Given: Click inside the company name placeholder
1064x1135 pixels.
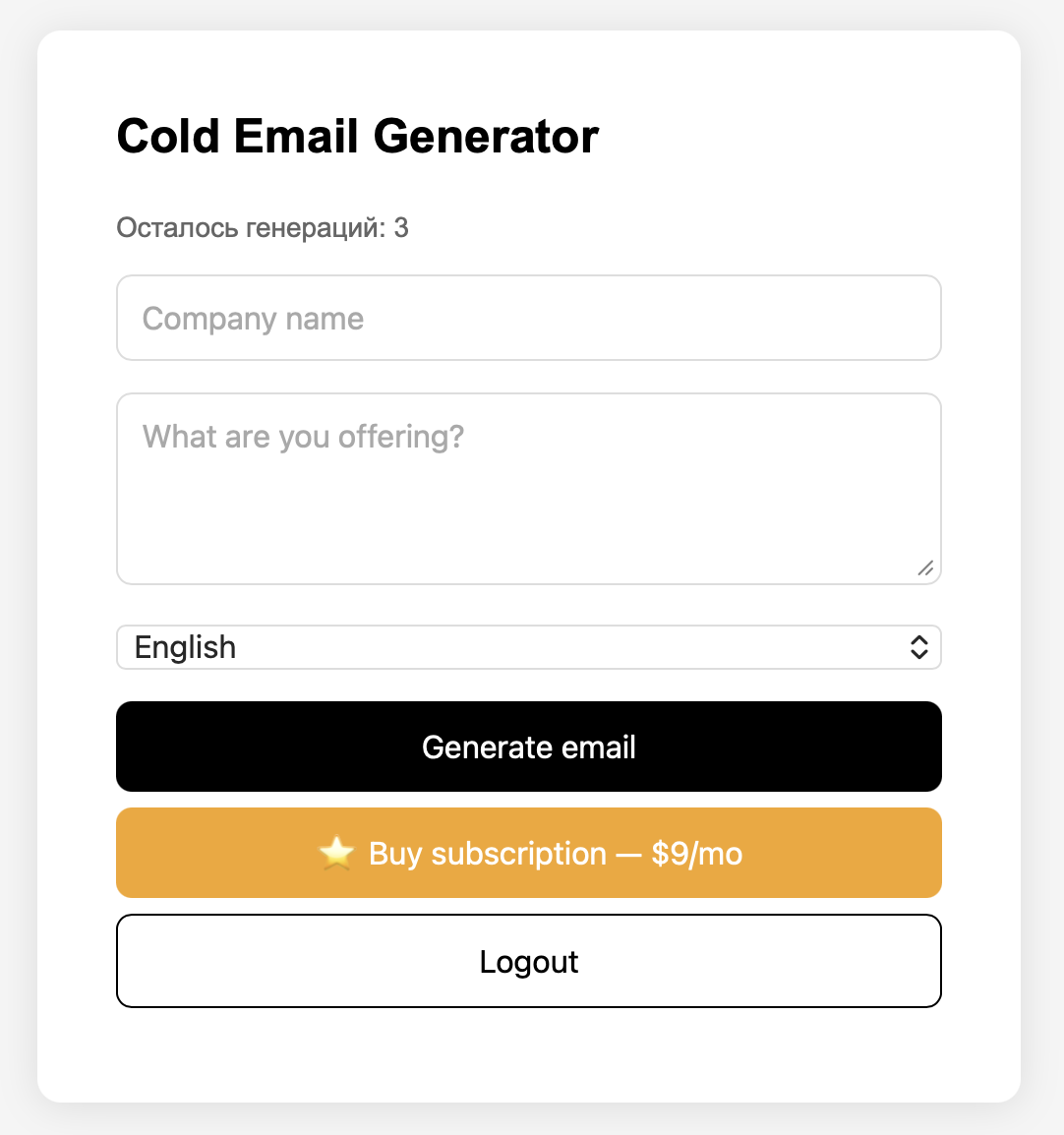Looking at the screenshot, I should point(252,318).
